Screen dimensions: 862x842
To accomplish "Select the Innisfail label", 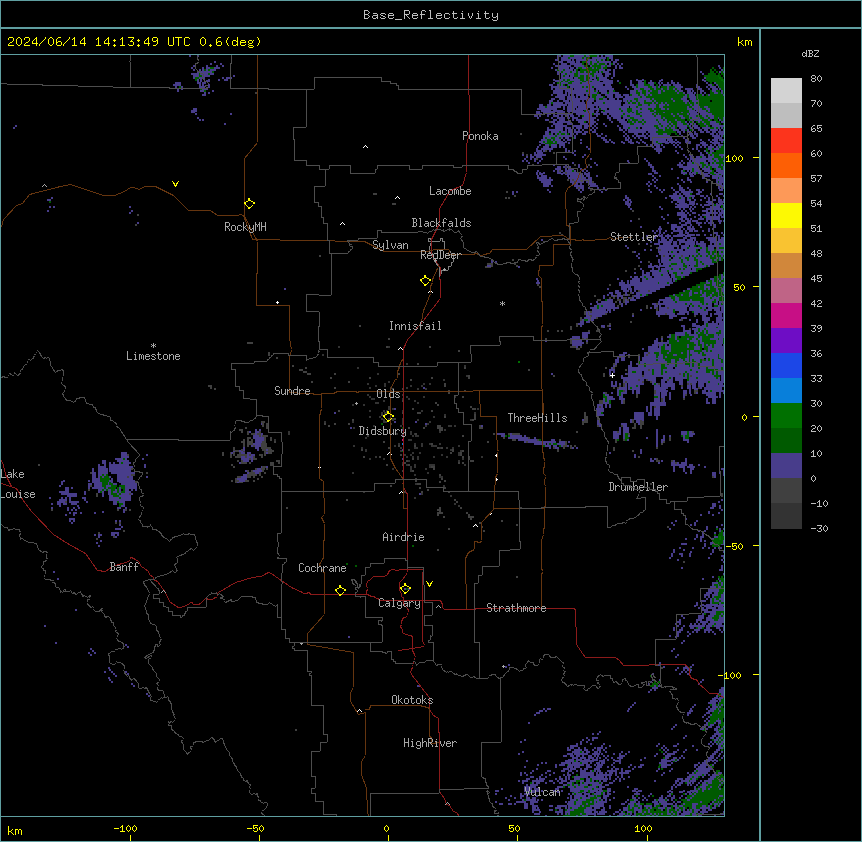I will [x=415, y=326].
